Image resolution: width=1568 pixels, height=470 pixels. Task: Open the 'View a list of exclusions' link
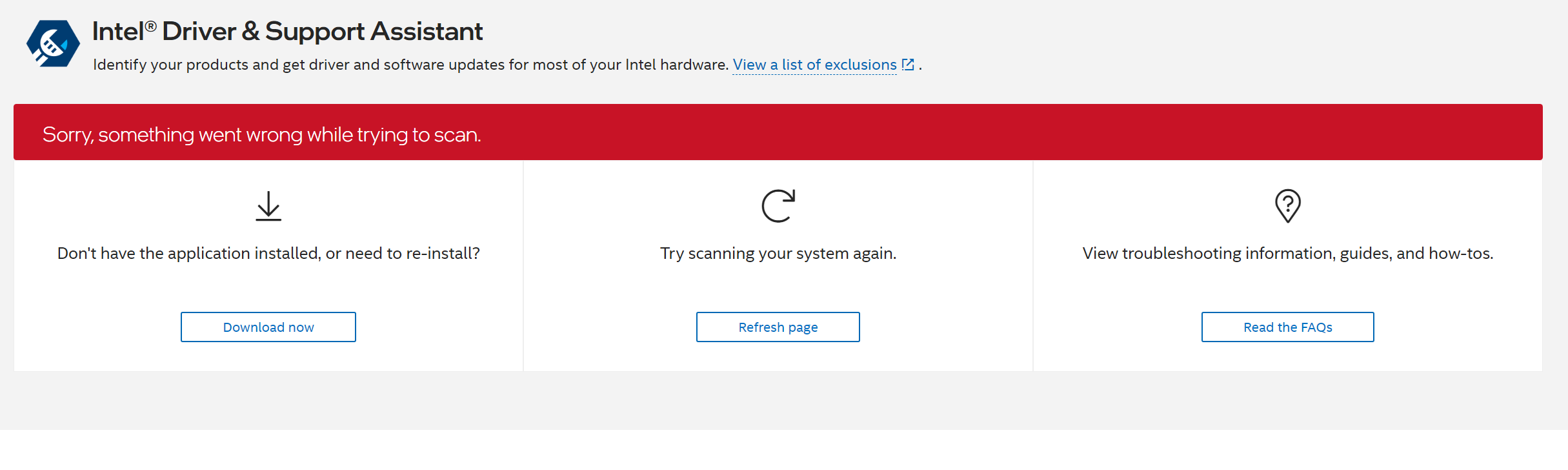click(814, 65)
